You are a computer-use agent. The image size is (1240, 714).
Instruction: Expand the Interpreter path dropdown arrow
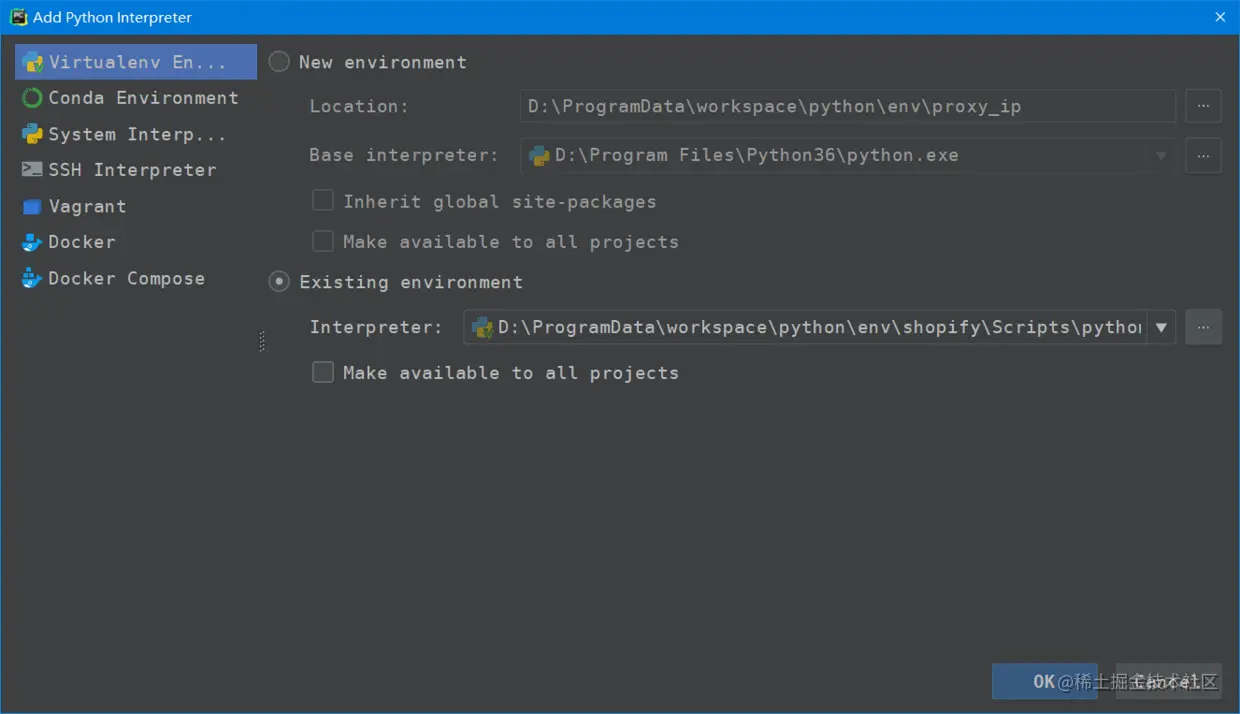tap(1161, 327)
